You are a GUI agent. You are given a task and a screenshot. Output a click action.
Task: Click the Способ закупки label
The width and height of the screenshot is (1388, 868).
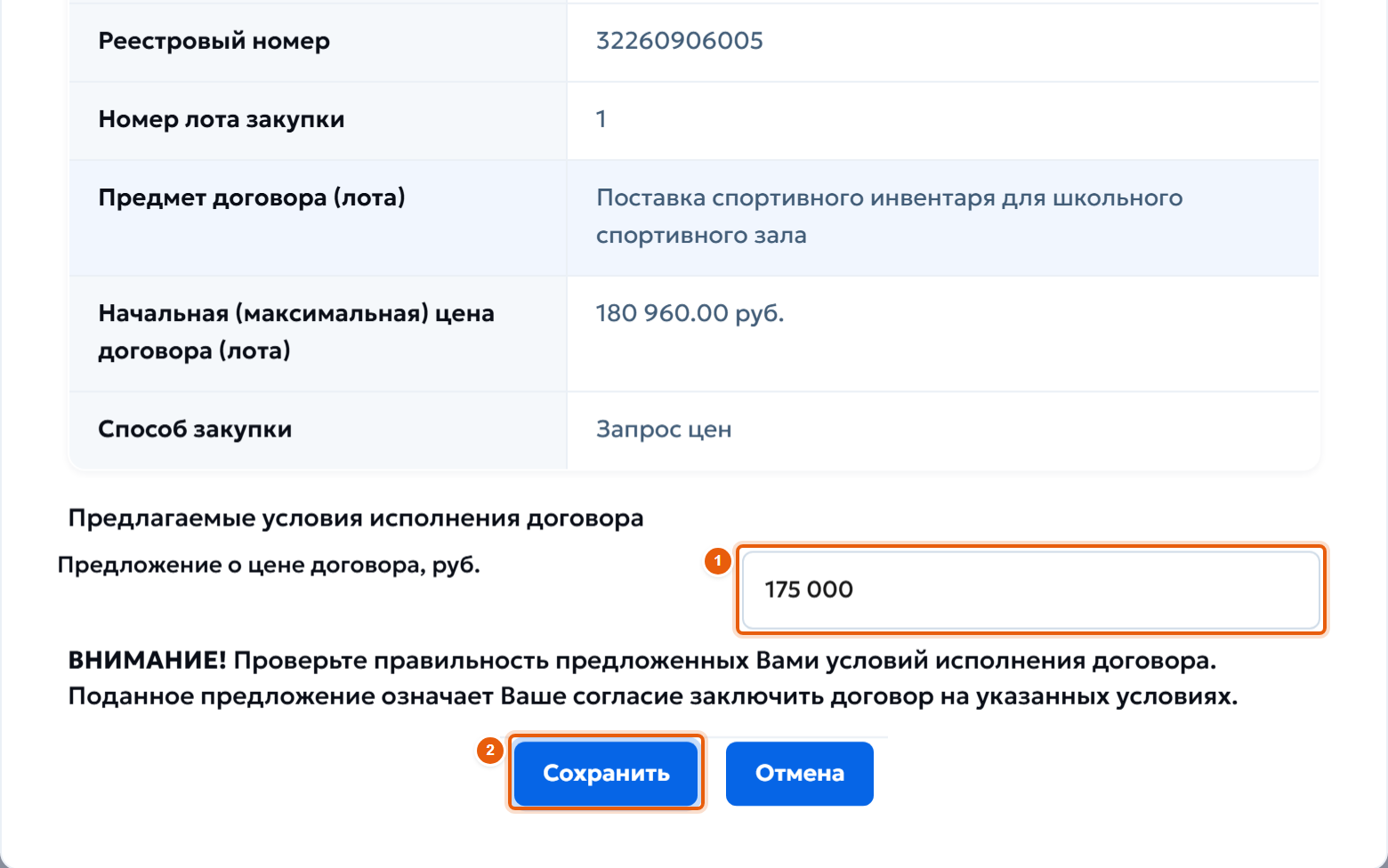pos(195,429)
